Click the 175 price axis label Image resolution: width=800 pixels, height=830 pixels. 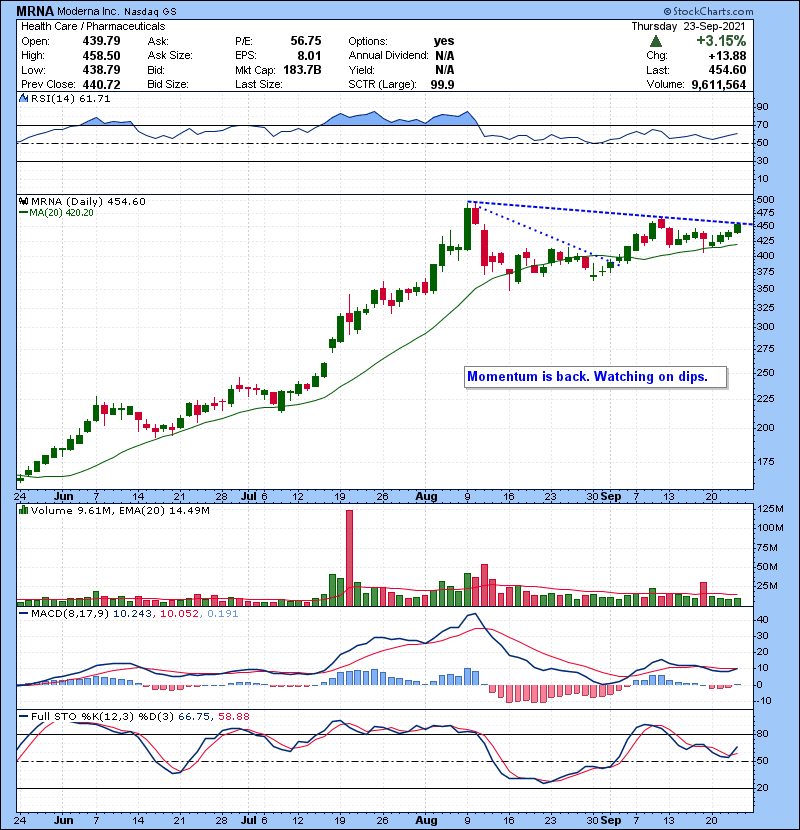coord(766,462)
